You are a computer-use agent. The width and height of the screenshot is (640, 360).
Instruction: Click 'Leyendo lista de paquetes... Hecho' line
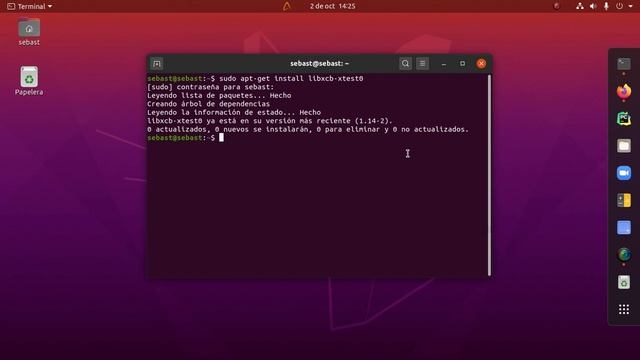pyautogui.click(x=219, y=96)
